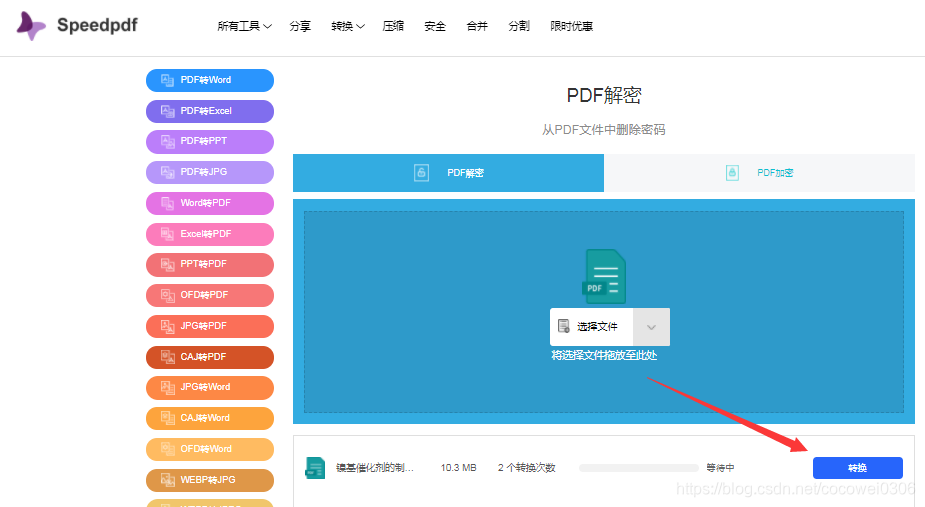
Task: Open the Word转PDF sidebar tool
Action: pos(210,203)
